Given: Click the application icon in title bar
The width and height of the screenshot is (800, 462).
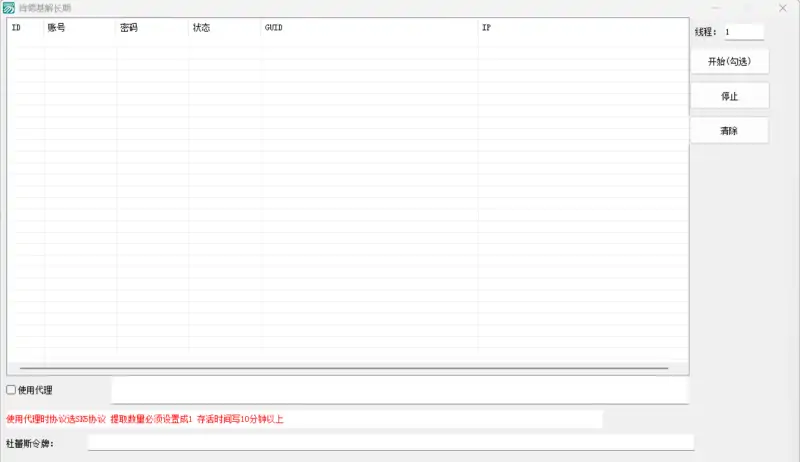Looking at the screenshot, I should click(9, 8).
